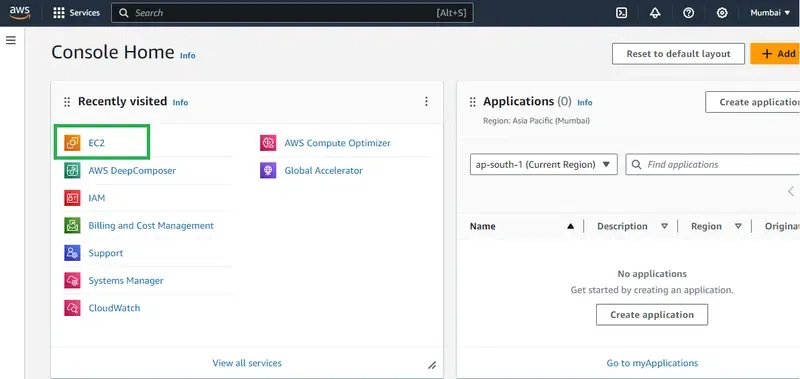
Task: Click the AWS logo
Action: [x=19, y=13]
